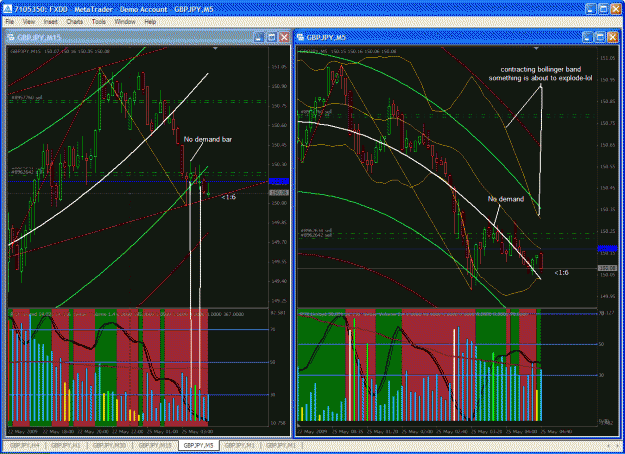Click the chart shift triangle in M5 chart
Viewport: 625px width, 454px height.
(537, 49)
